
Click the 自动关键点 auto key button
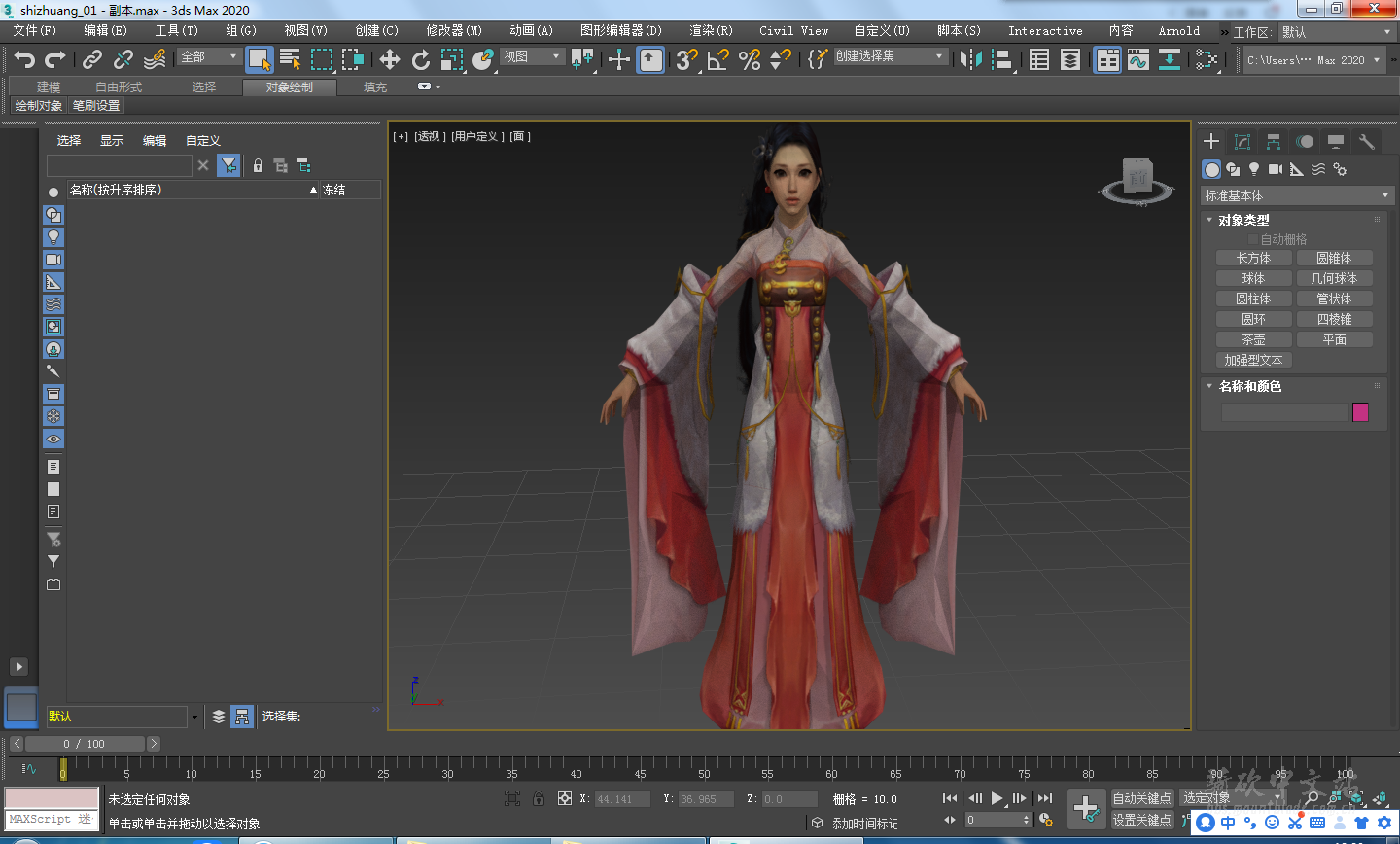pos(1142,798)
